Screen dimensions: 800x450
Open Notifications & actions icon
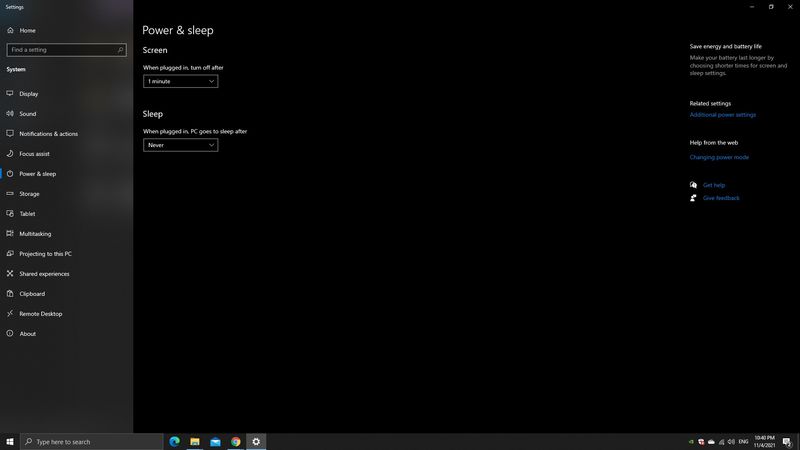click(x=10, y=133)
